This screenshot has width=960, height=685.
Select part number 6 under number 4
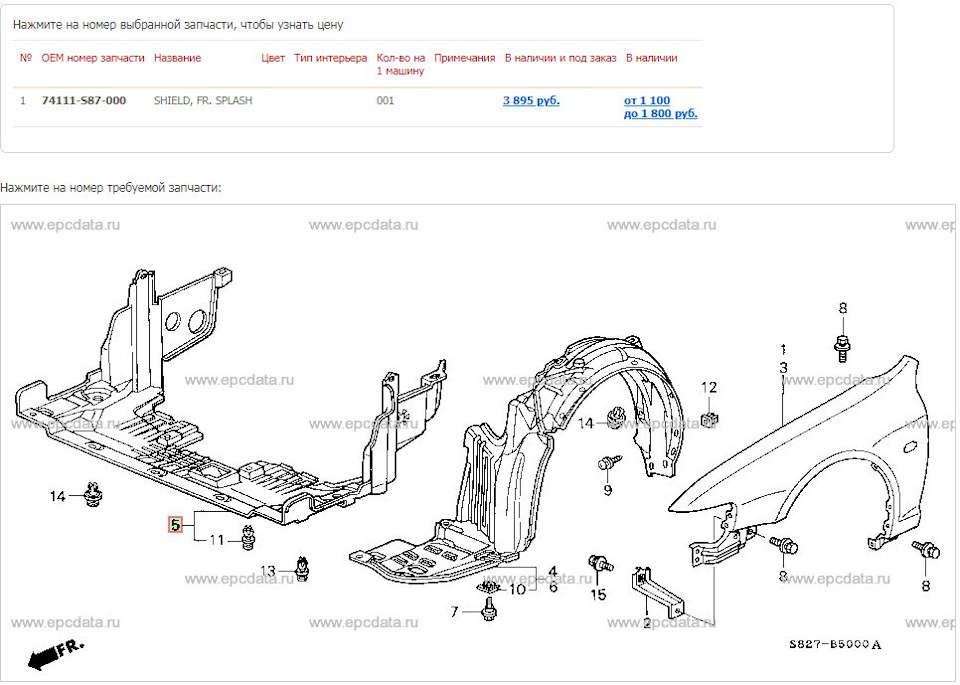pyautogui.click(x=553, y=587)
